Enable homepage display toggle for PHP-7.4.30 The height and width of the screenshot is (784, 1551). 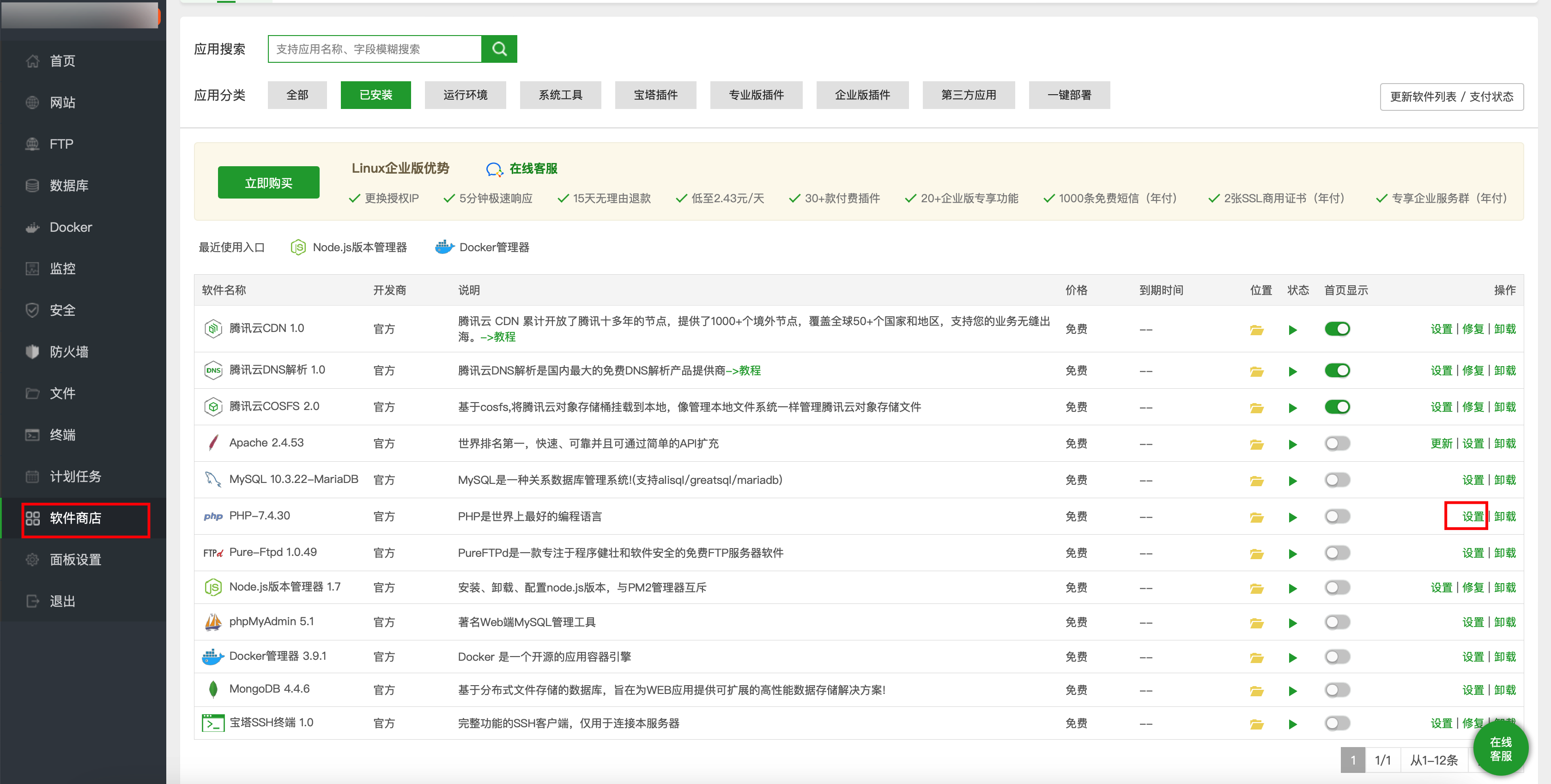tap(1337, 516)
